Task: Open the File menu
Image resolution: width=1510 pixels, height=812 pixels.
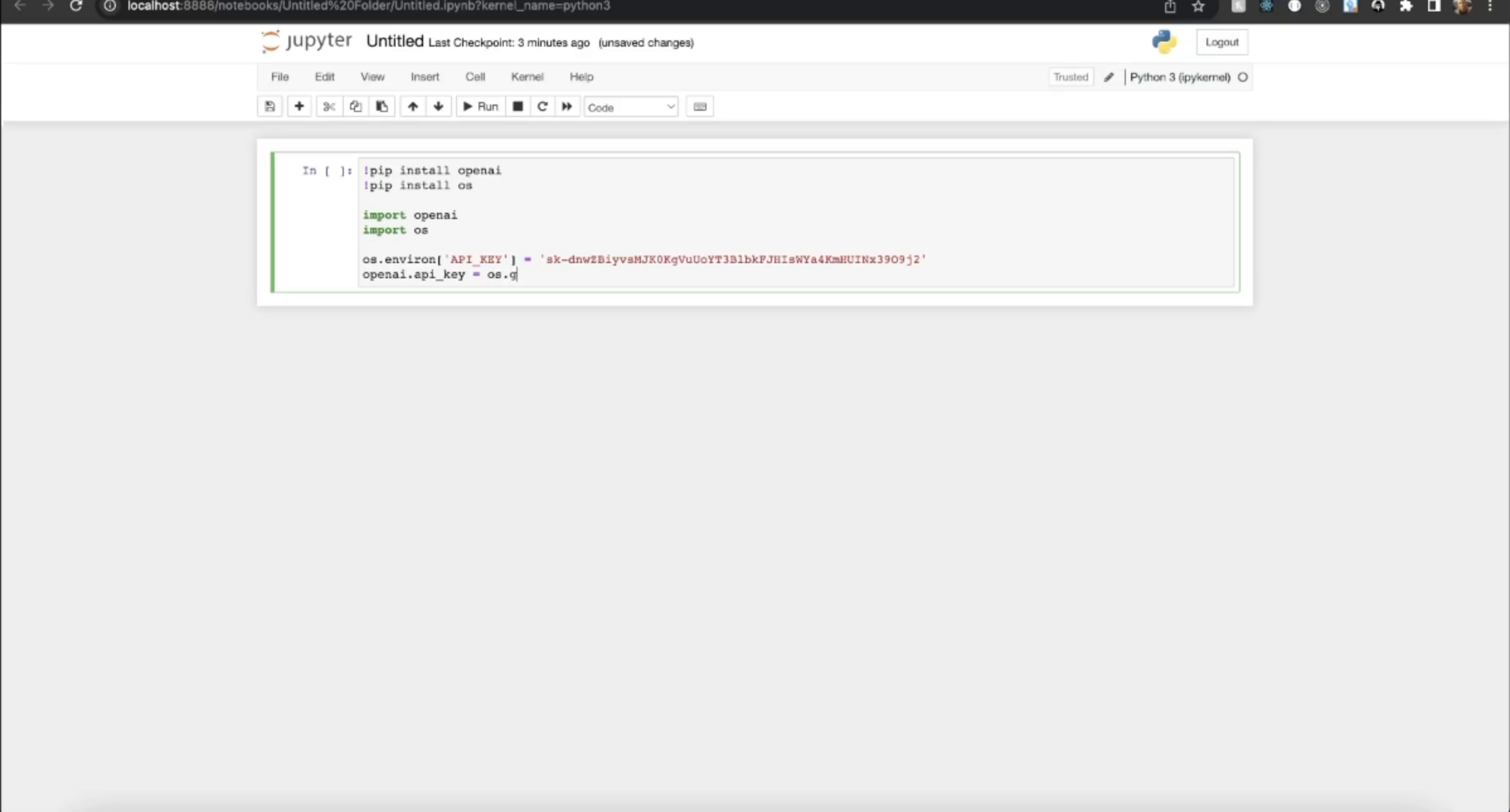Action: pos(280,77)
